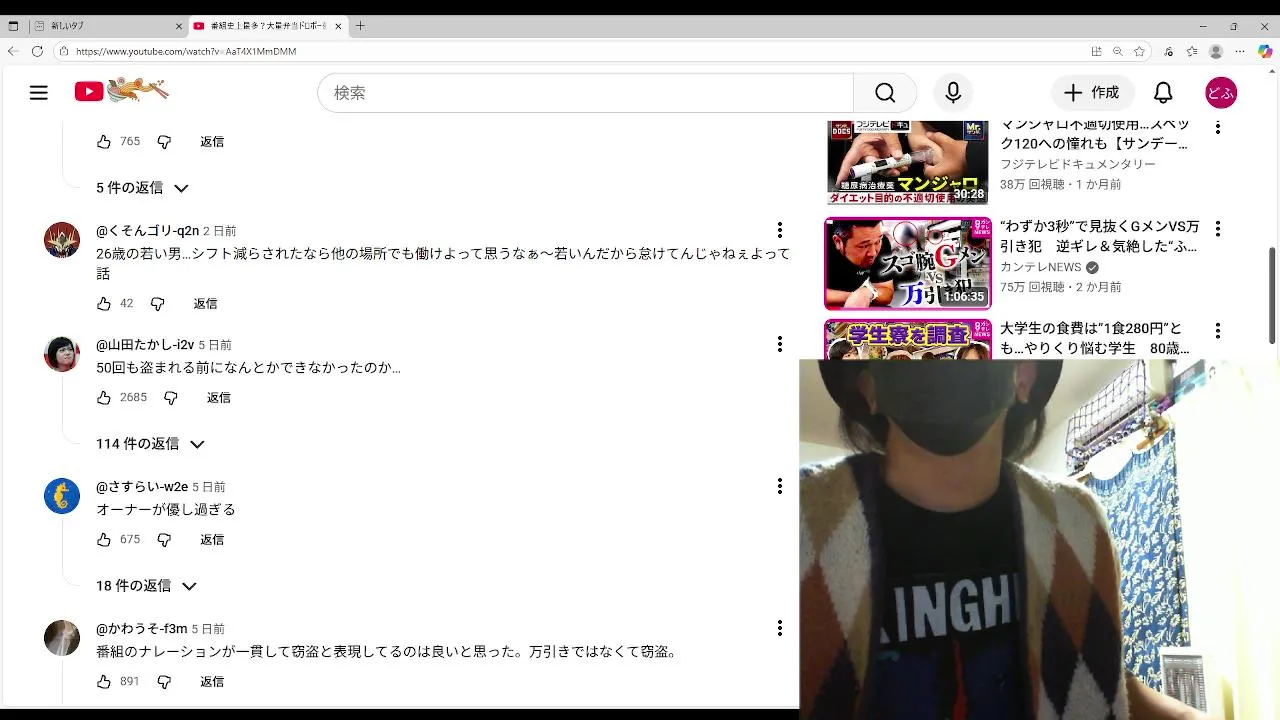Reply to the comment with 765 likes

click(212, 142)
